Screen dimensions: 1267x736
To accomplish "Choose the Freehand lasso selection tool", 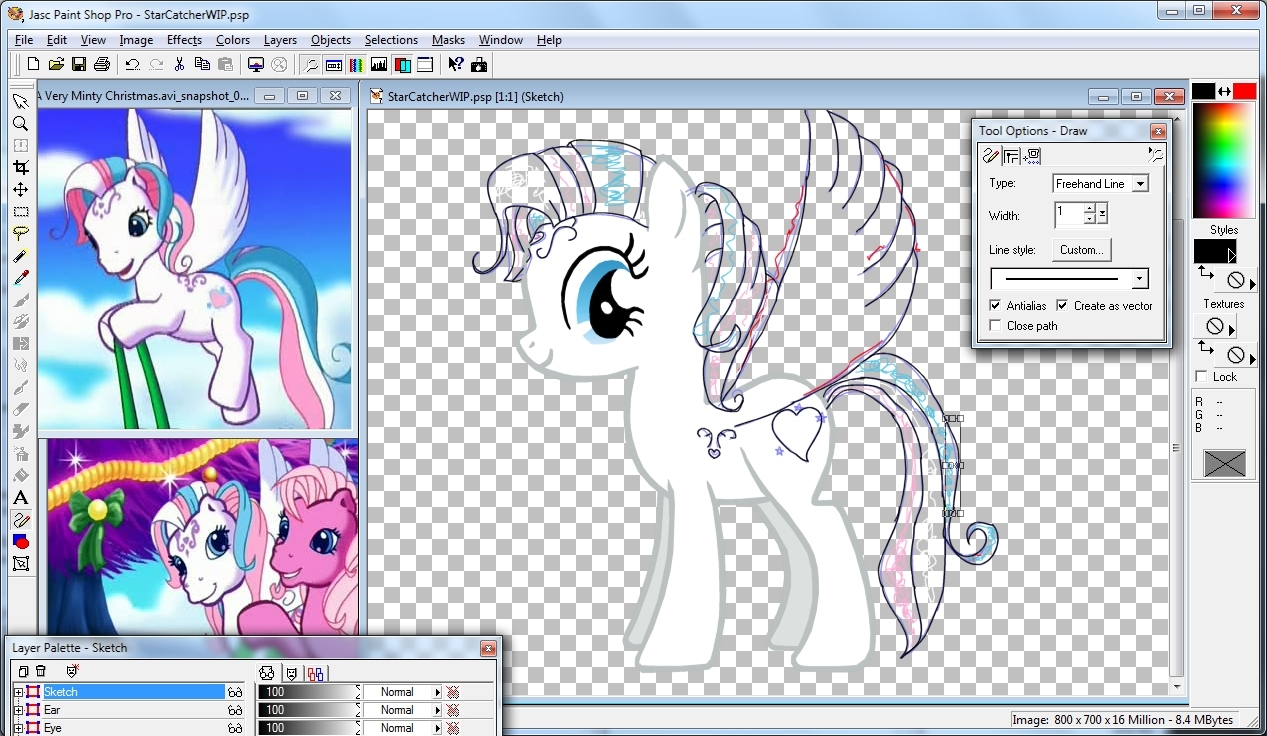I will coord(20,233).
